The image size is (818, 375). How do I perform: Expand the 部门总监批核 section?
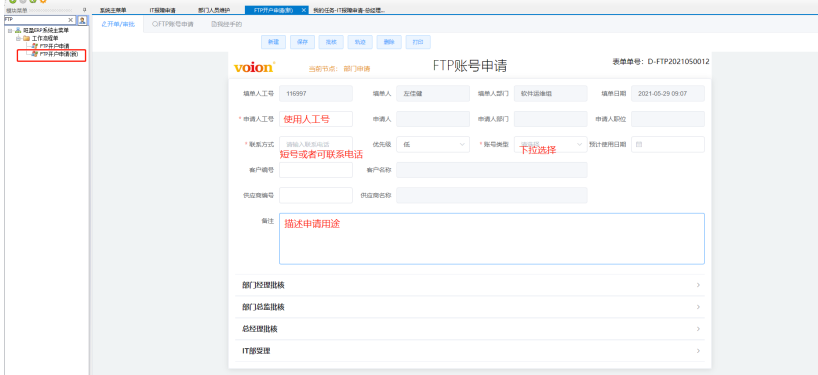click(470, 307)
